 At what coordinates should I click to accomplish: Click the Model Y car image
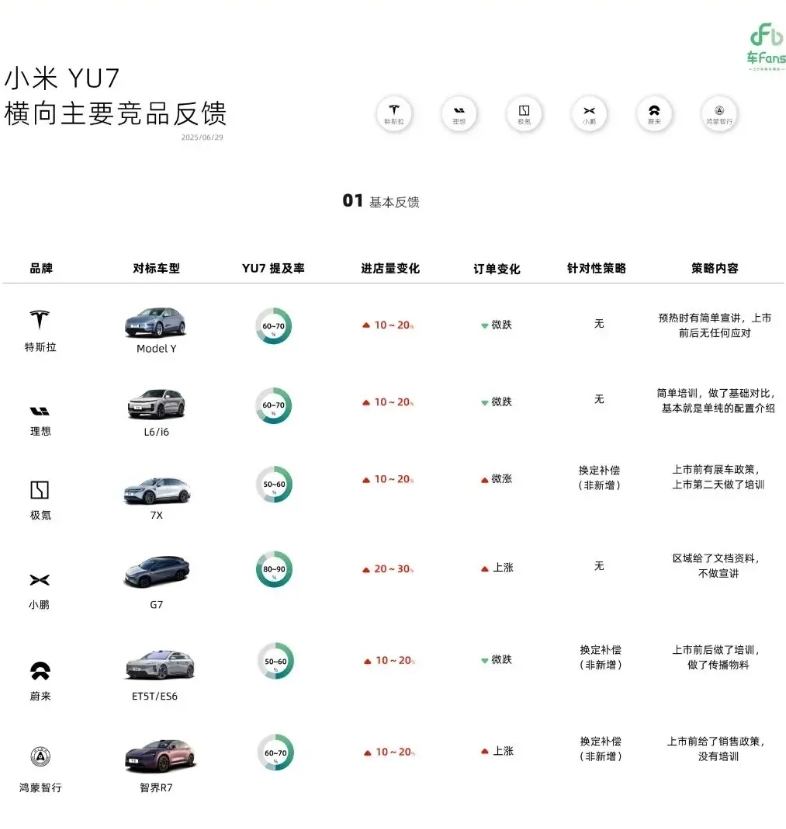click(155, 322)
